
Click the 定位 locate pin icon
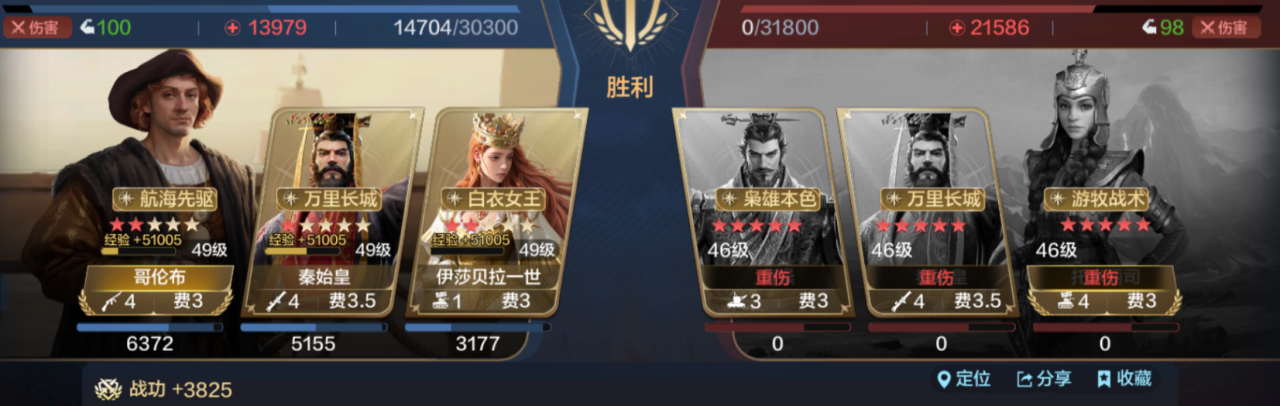942,379
